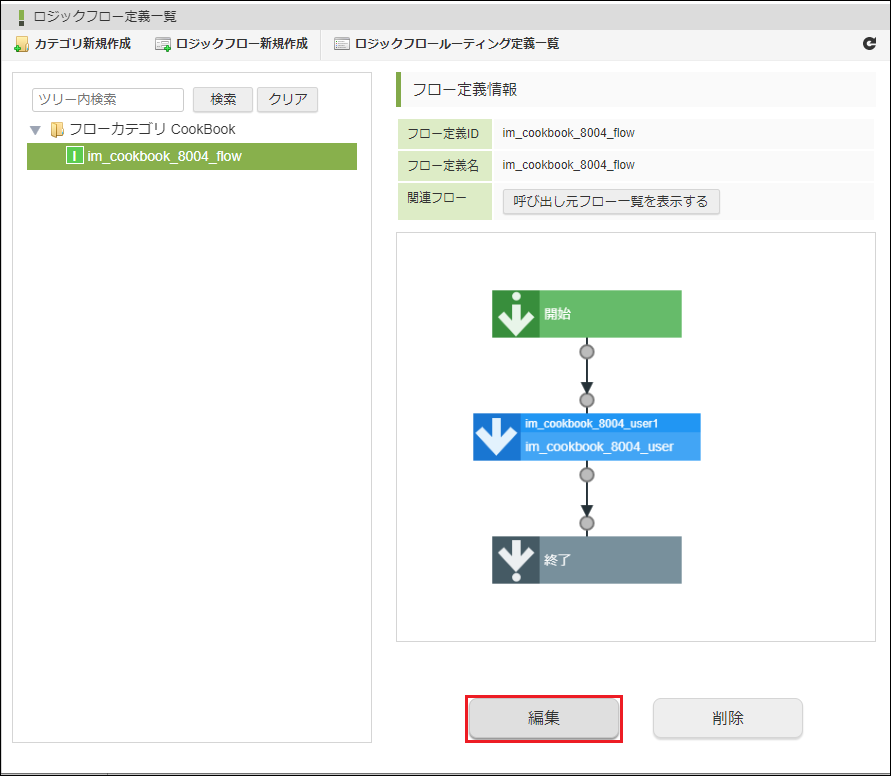The image size is (891, 776).
Task: Collapse the フローカテゴリ CookBook tree node
Action: tap(35, 130)
